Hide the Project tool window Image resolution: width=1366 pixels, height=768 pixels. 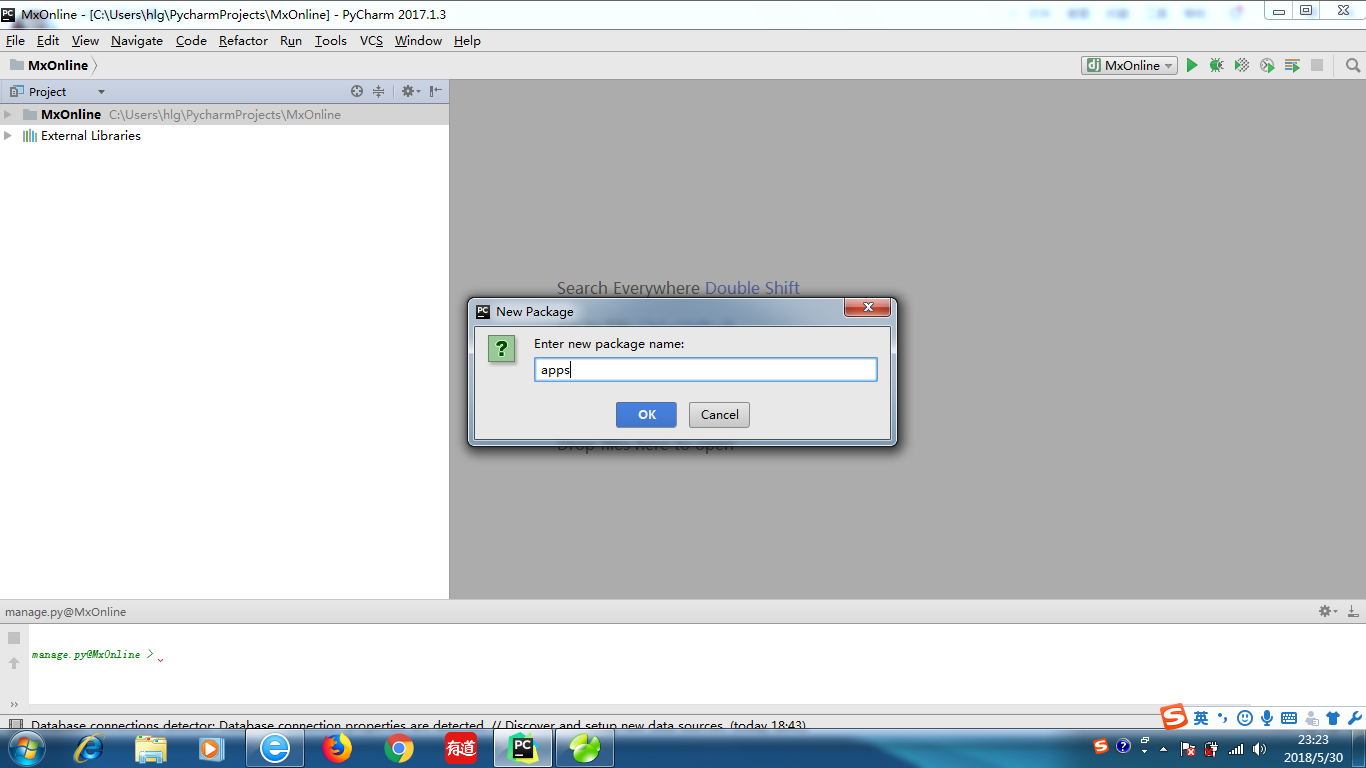pyautogui.click(x=435, y=91)
